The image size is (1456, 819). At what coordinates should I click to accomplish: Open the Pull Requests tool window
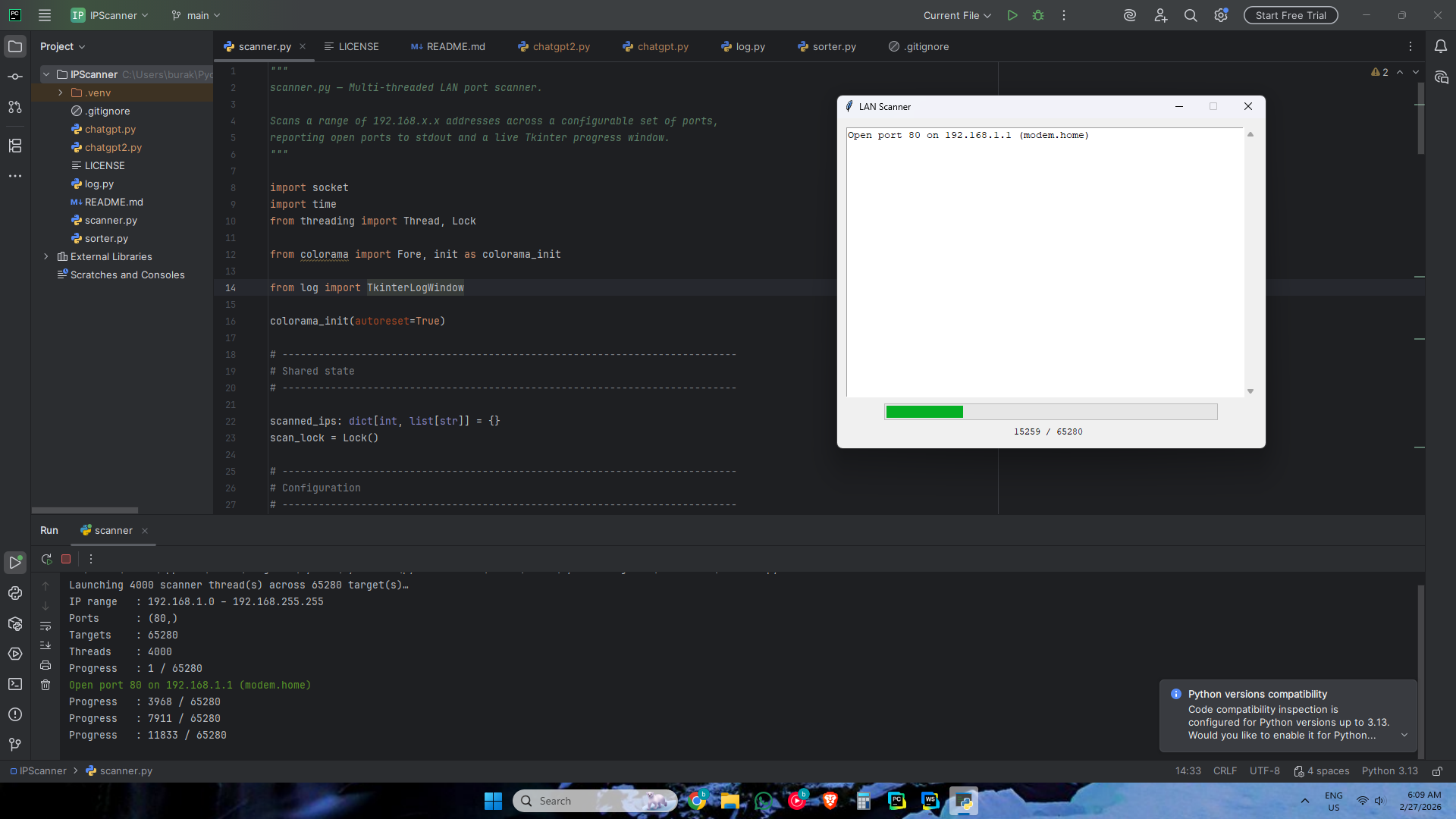click(15, 107)
